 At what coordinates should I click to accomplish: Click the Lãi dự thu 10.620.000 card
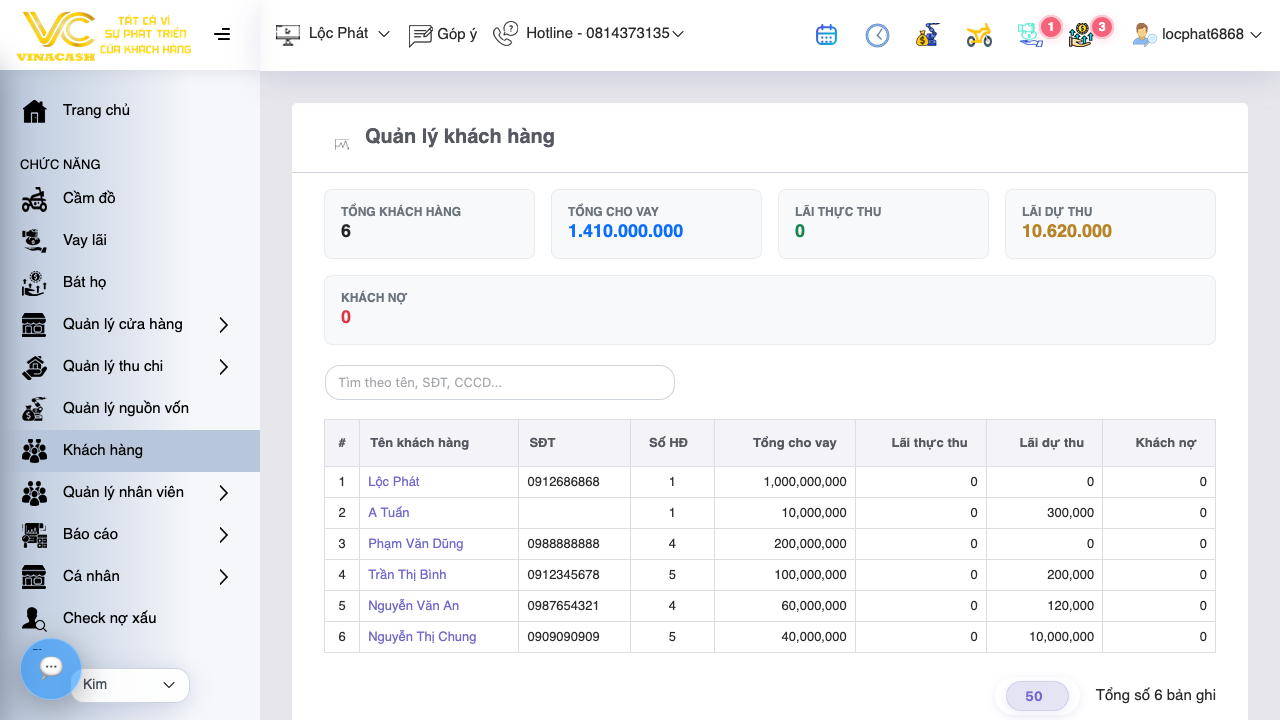[x=1110, y=224]
